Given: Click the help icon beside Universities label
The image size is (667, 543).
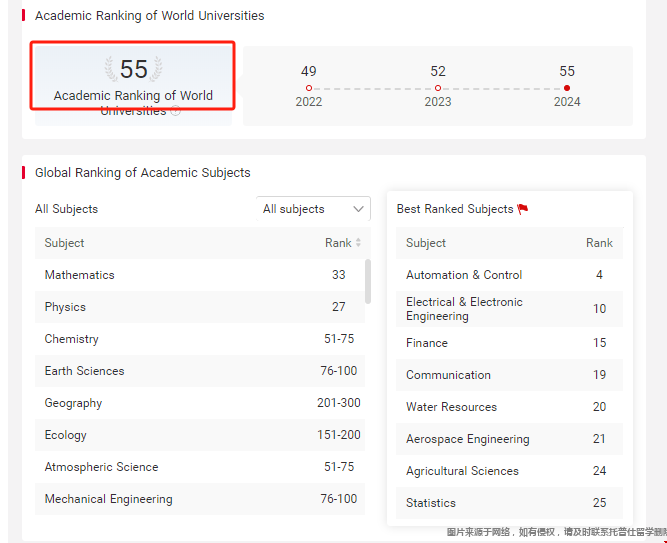Looking at the screenshot, I should pos(175,111).
